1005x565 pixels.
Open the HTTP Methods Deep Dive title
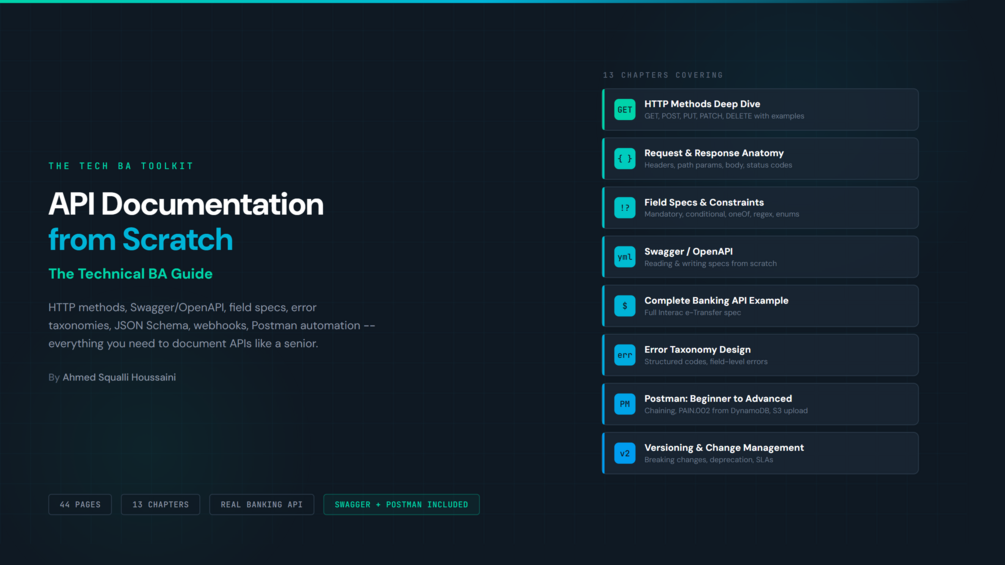pyautogui.click(x=702, y=104)
